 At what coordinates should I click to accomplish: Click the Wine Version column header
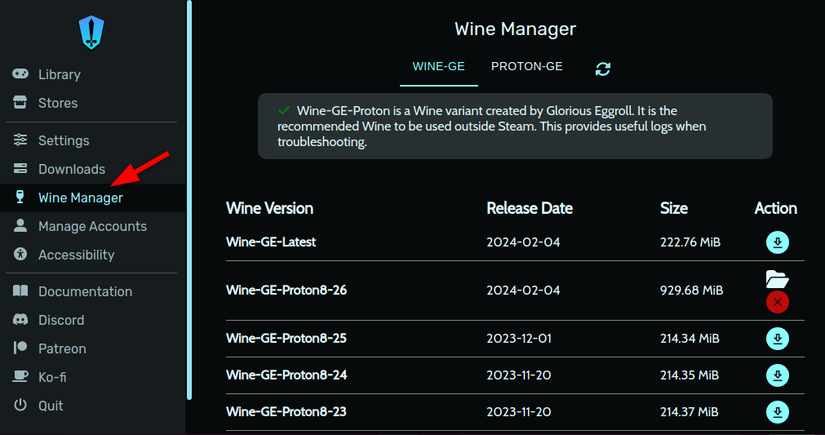269,208
